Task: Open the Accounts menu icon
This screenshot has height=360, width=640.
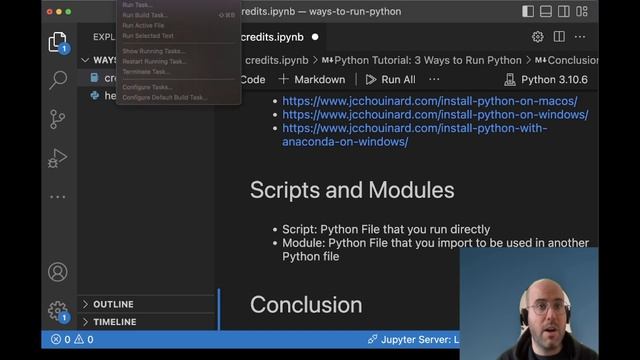Action: pyautogui.click(x=58, y=272)
